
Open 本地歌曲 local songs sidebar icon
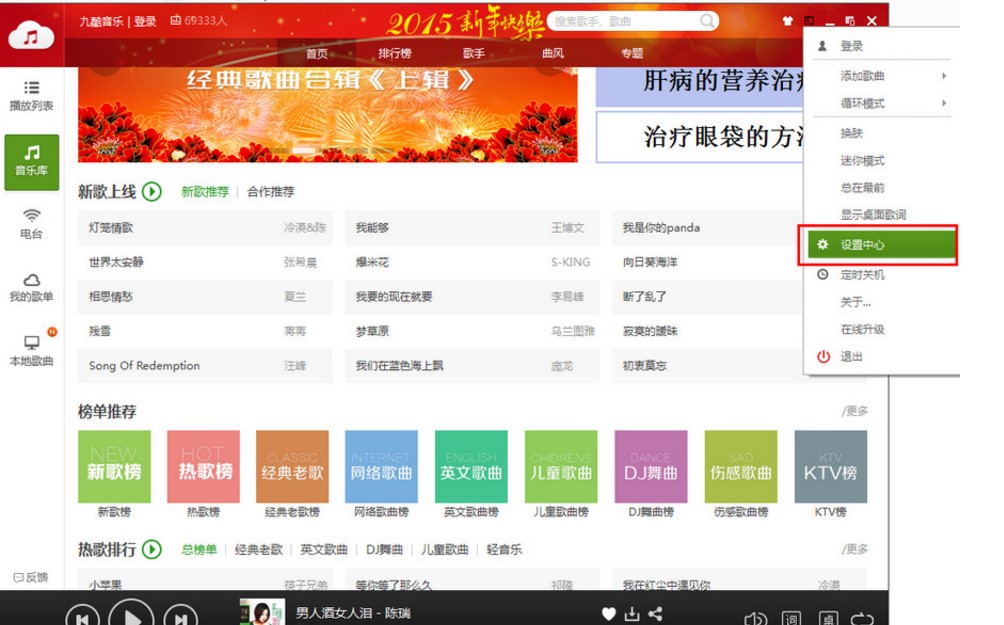[x=31, y=350]
